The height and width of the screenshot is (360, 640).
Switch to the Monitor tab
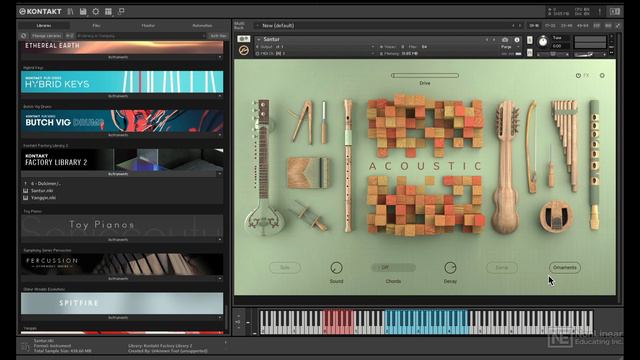148,26
